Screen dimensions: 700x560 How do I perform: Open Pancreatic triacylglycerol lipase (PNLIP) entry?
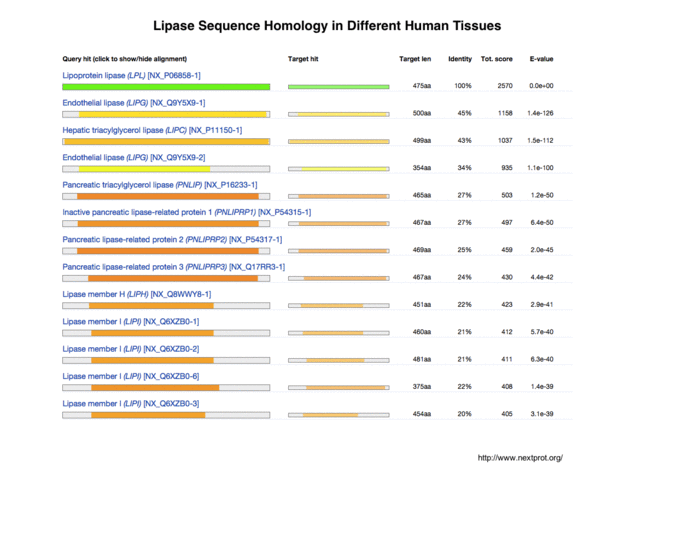point(160,185)
